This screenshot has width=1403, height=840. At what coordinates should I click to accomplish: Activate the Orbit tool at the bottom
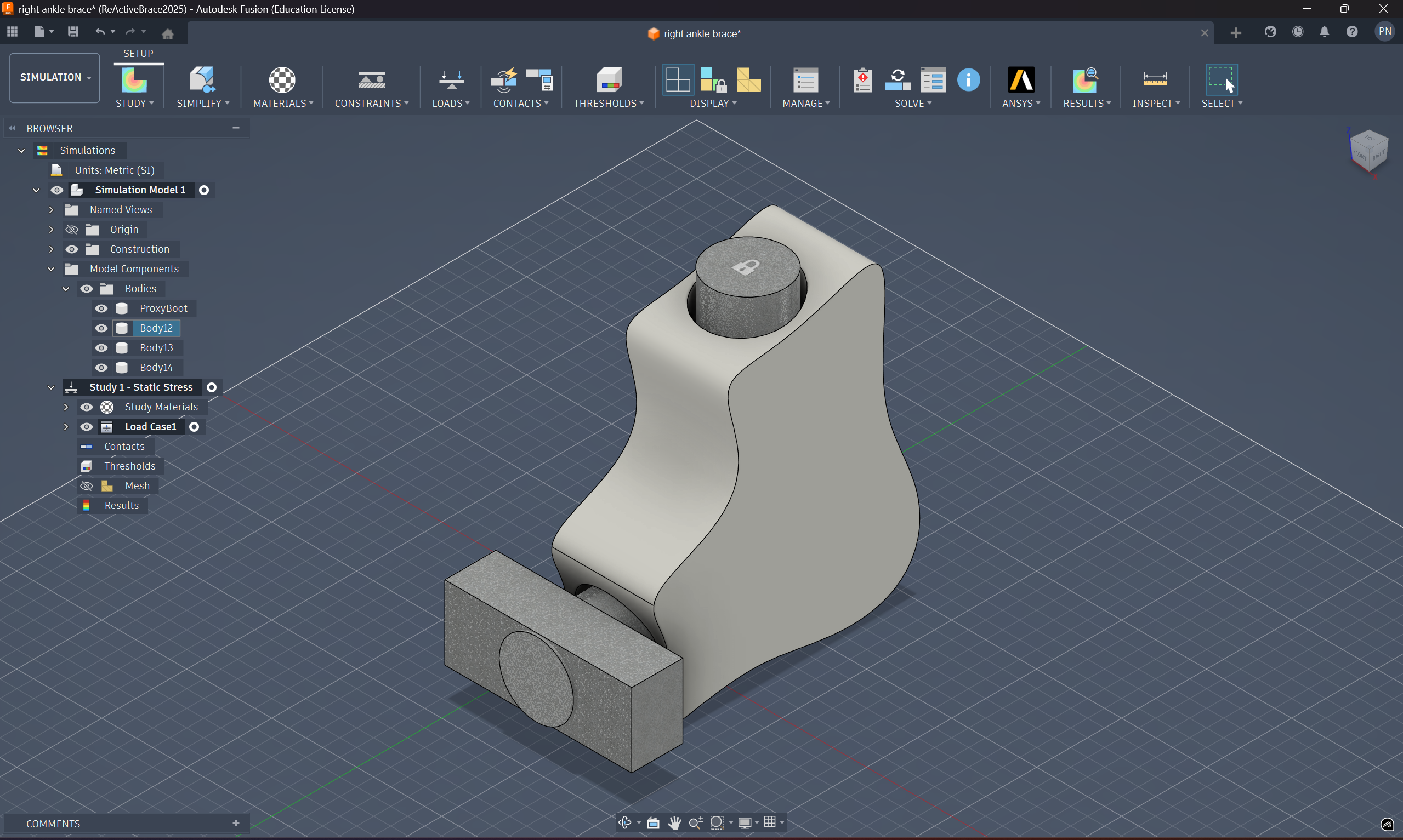[x=625, y=822]
